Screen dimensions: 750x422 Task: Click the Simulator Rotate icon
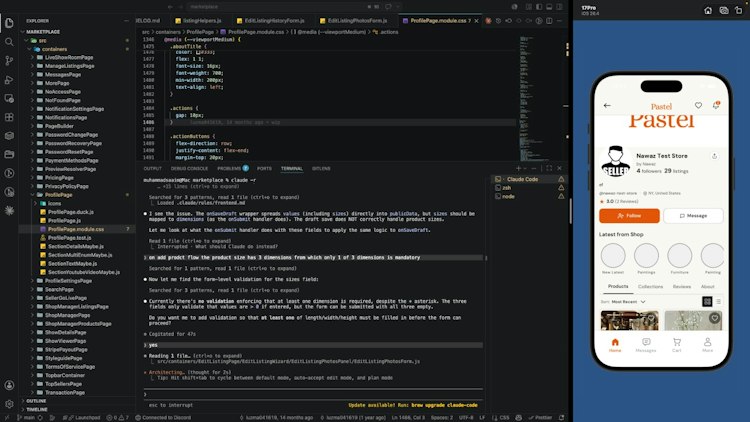[x=739, y=11]
